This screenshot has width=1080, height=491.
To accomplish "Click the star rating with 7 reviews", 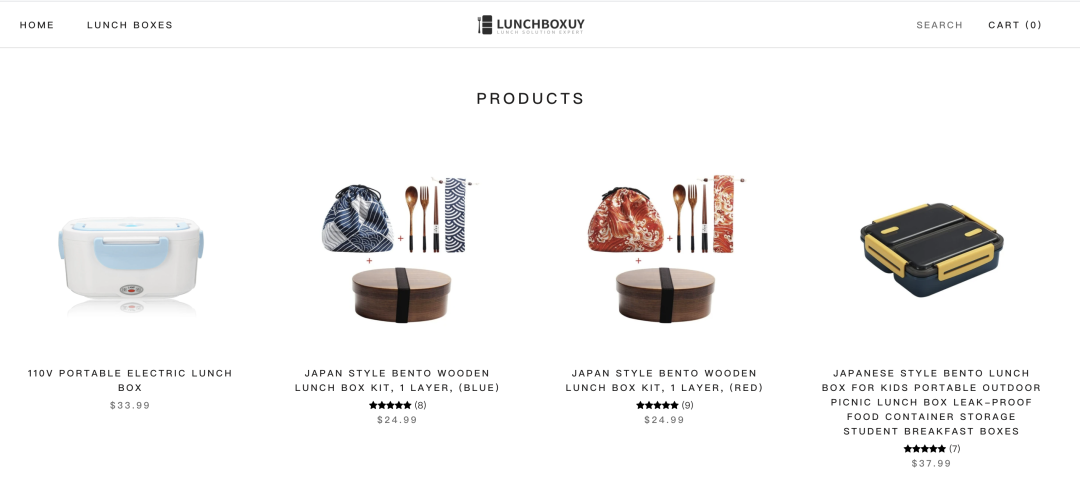I will pos(931,448).
